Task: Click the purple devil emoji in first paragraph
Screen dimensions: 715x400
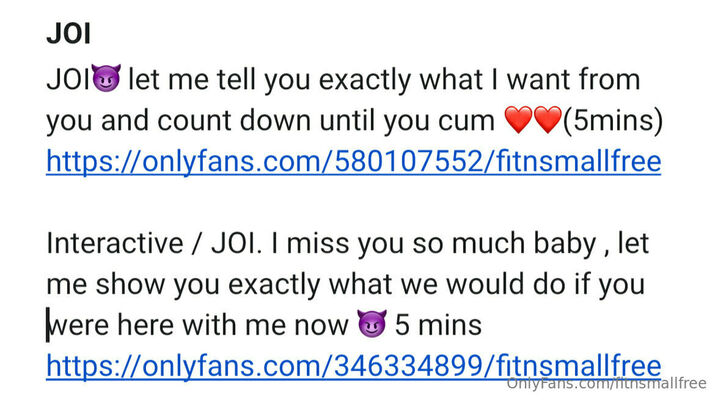Action: click(106, 78)
